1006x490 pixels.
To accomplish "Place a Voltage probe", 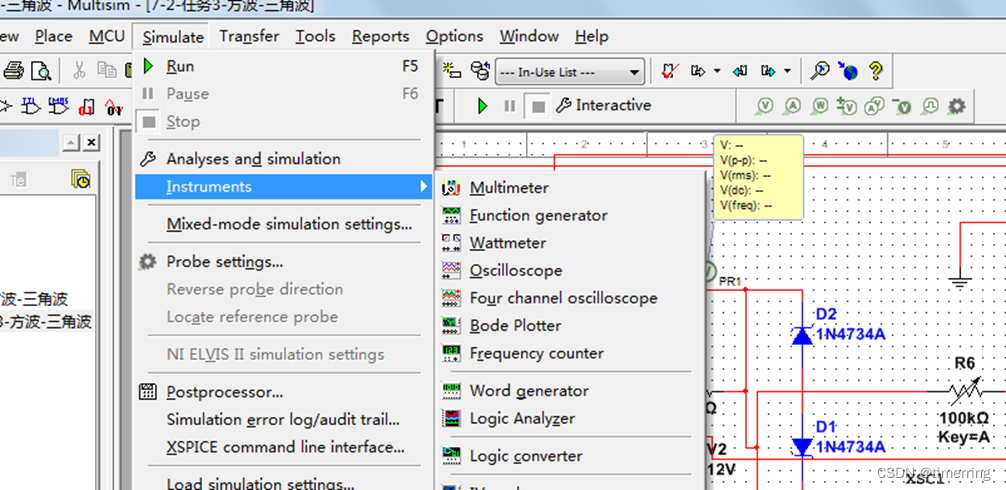I will pos(765,106).
